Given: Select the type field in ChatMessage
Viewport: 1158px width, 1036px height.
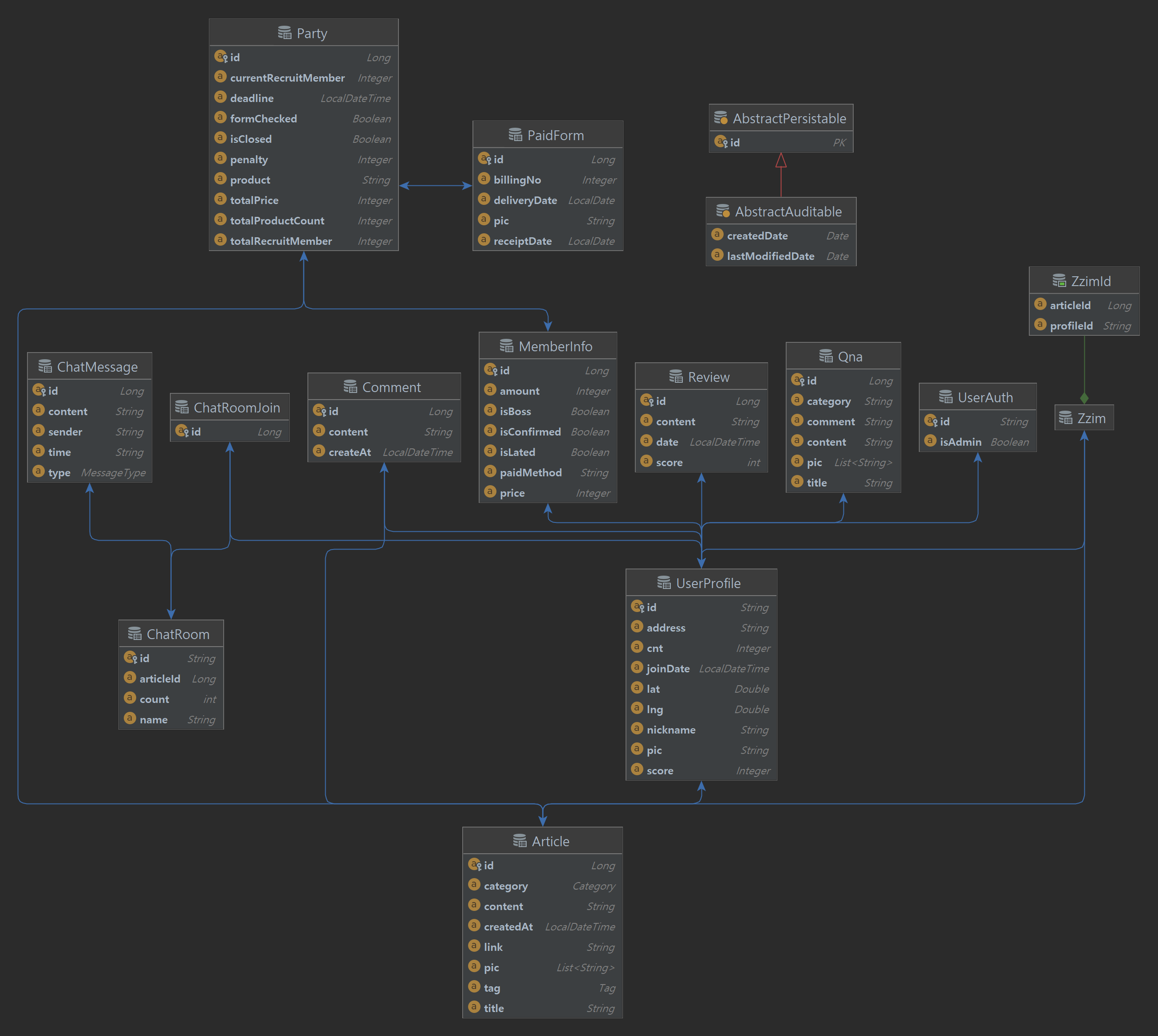Looking at the screenshot, I should 59,472.
